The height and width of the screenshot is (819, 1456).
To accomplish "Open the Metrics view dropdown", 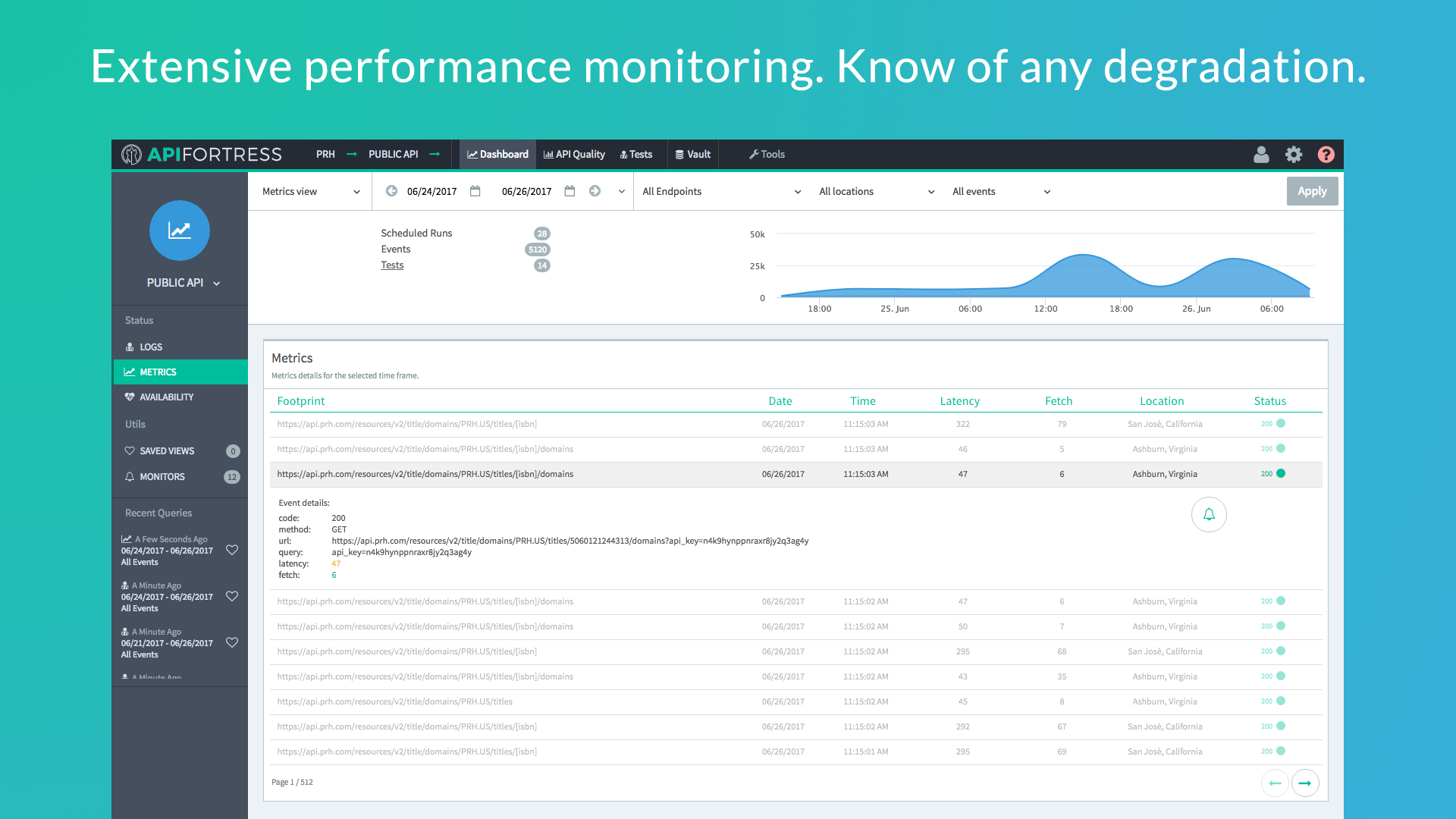I will 311,191.
